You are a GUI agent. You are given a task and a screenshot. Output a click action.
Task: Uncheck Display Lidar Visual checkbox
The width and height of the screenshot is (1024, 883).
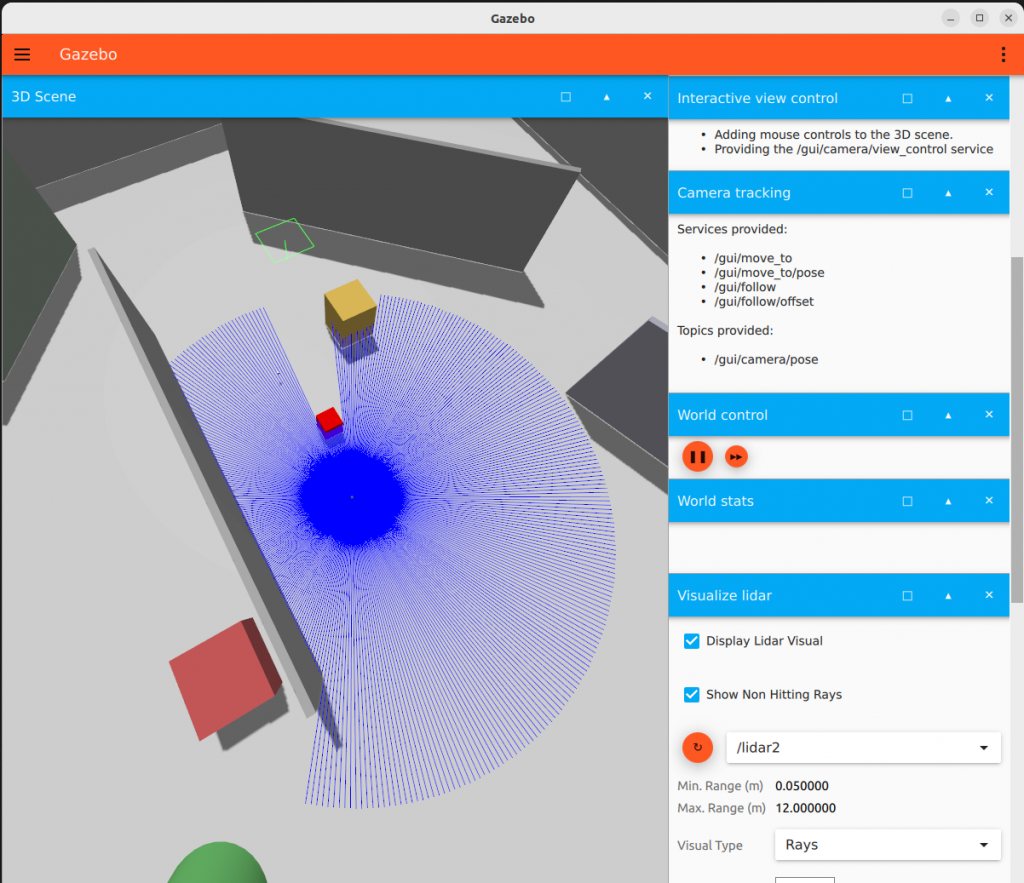(x=691, y=641)
